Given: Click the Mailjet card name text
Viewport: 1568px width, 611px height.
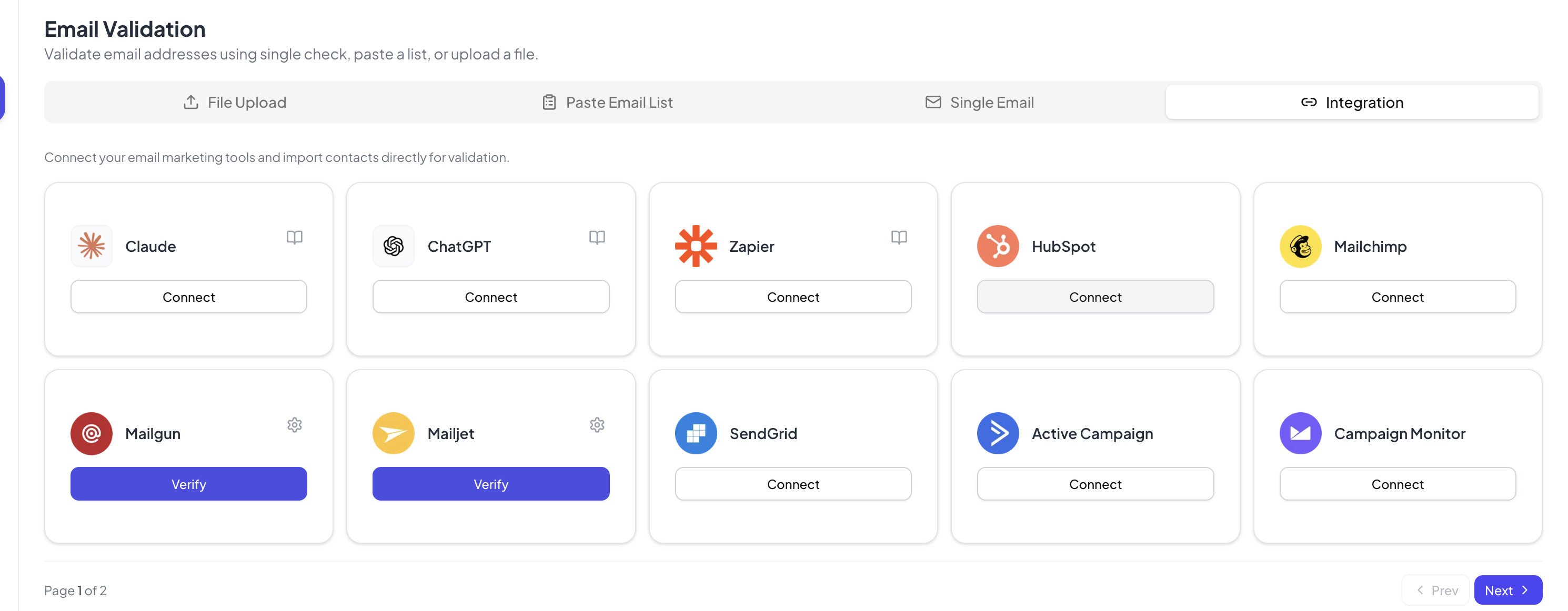Looking at the screenshot, I should coord(450,434).
